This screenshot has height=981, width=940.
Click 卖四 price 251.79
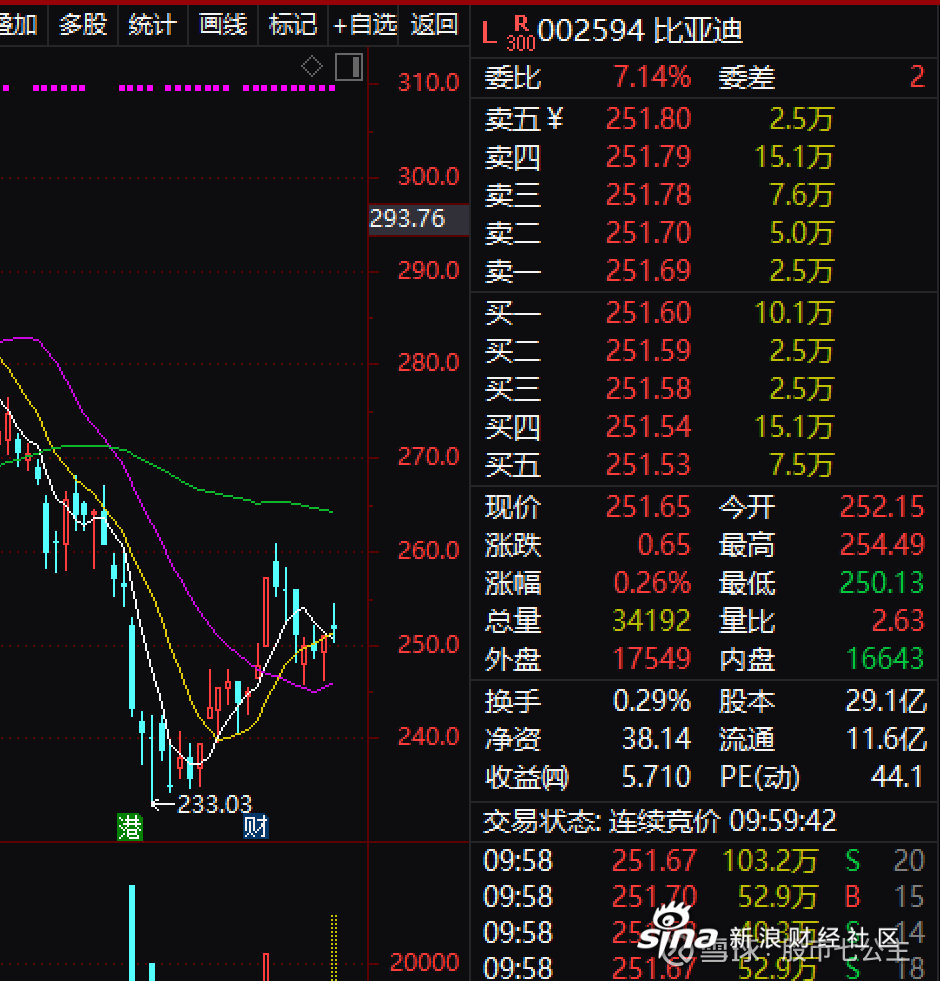click(648, 157)
